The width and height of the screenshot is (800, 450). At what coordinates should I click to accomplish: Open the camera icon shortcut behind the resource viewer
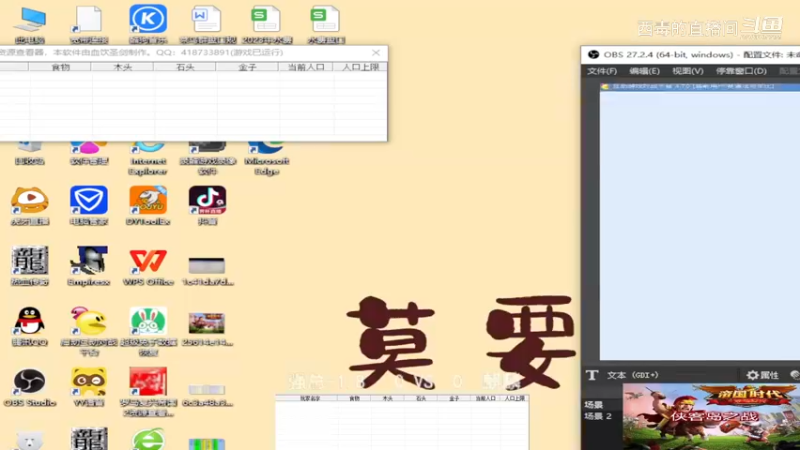(207, 148)
